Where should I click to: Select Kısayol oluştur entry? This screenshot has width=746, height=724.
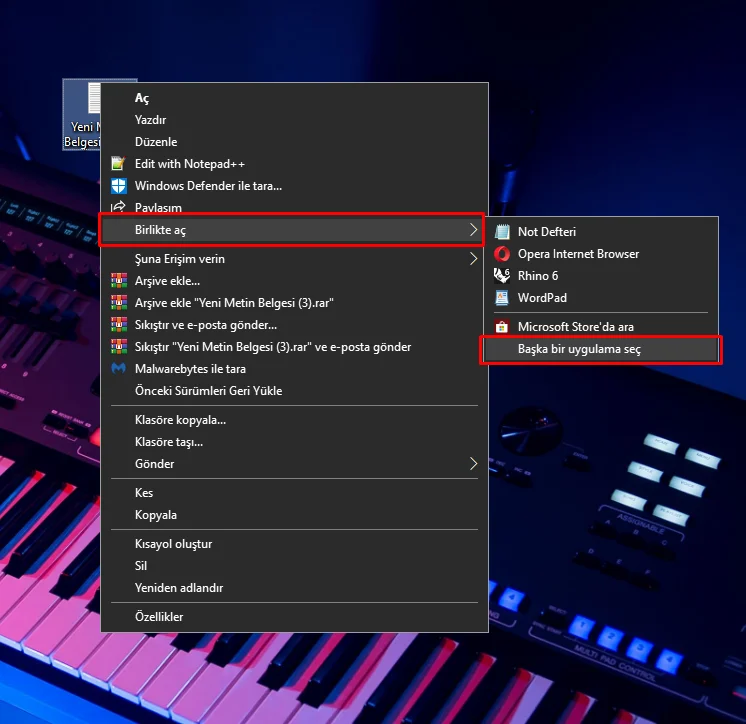point(294,543)
